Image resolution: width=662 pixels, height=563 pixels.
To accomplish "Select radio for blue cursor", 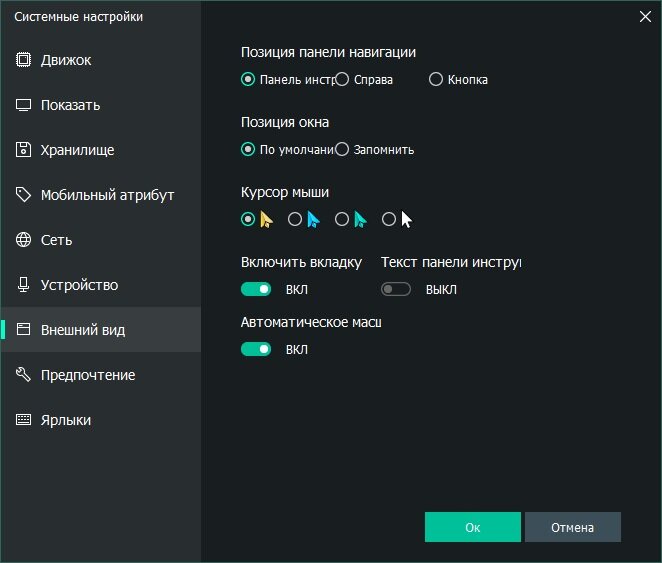I will pos(295,219).
